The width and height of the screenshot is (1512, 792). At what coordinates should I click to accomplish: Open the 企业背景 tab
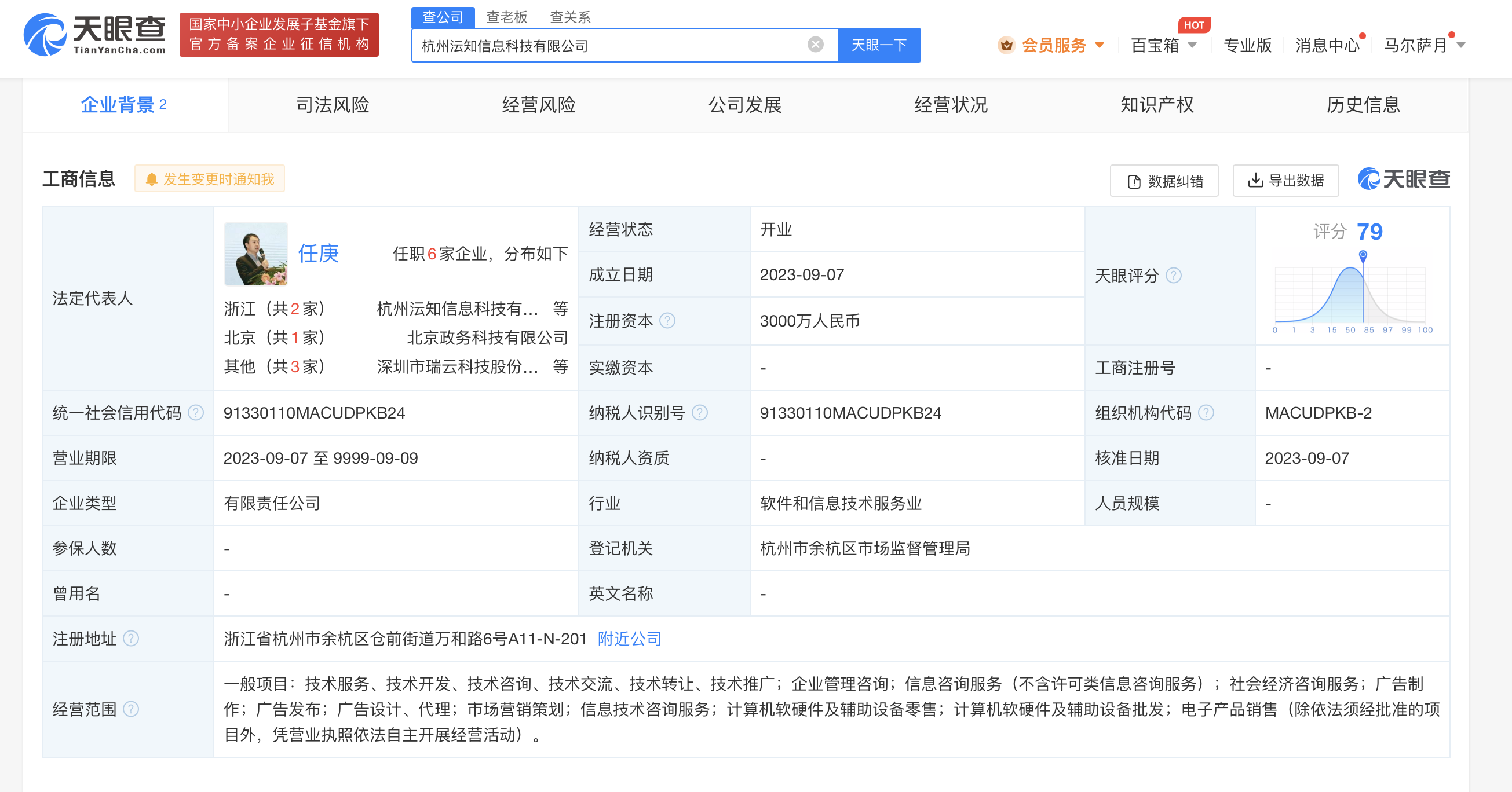pyautogui.click(x=125, y=105)
